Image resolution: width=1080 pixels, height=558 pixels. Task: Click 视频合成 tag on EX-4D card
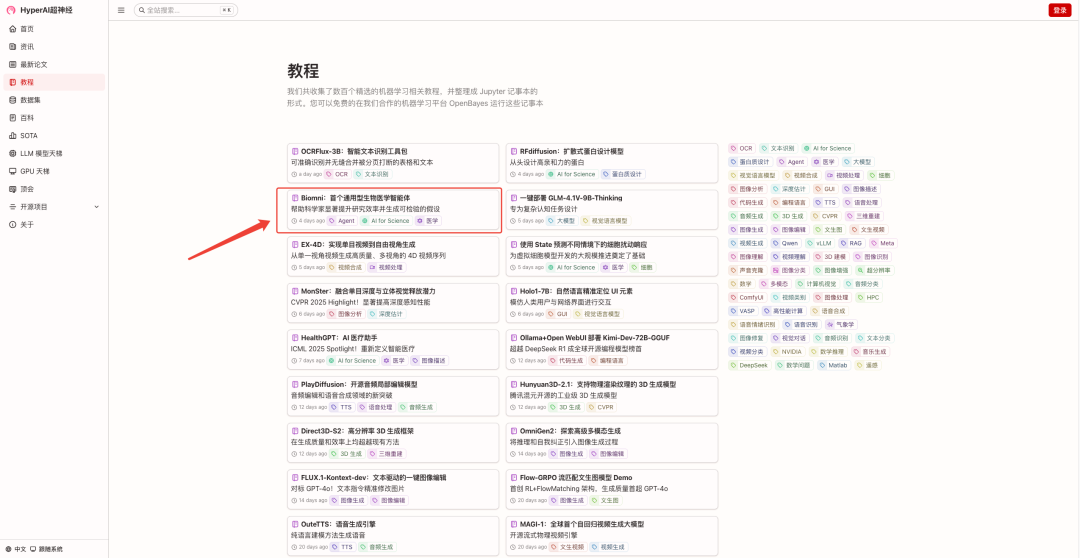pos(345,267)
